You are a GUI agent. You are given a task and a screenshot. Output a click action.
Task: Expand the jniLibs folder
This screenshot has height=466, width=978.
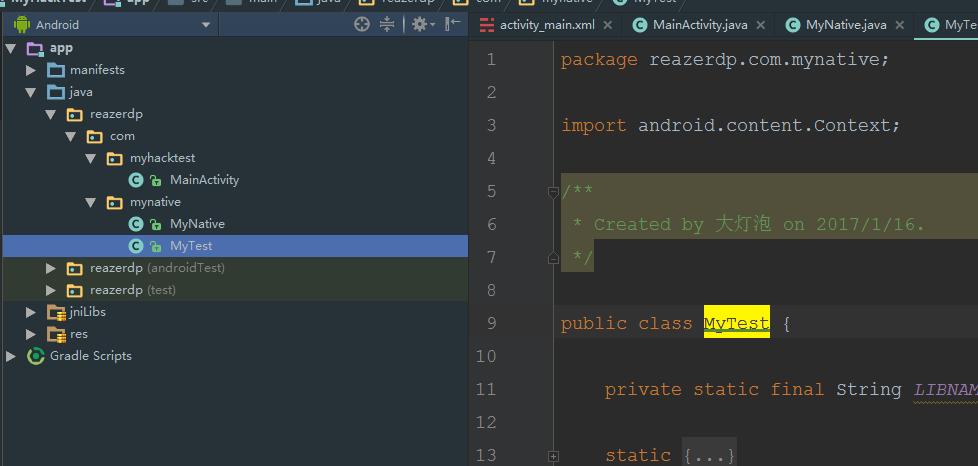31,312
